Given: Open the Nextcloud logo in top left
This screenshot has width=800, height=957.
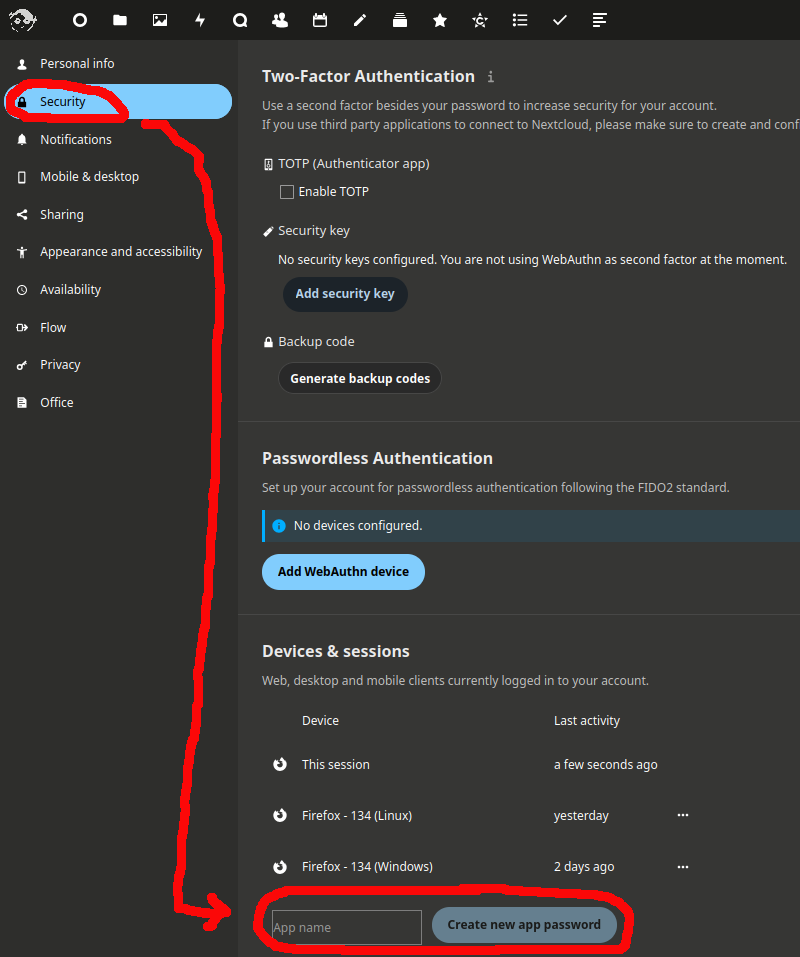Looking at the screenshot, I should (x=22, y=20).
